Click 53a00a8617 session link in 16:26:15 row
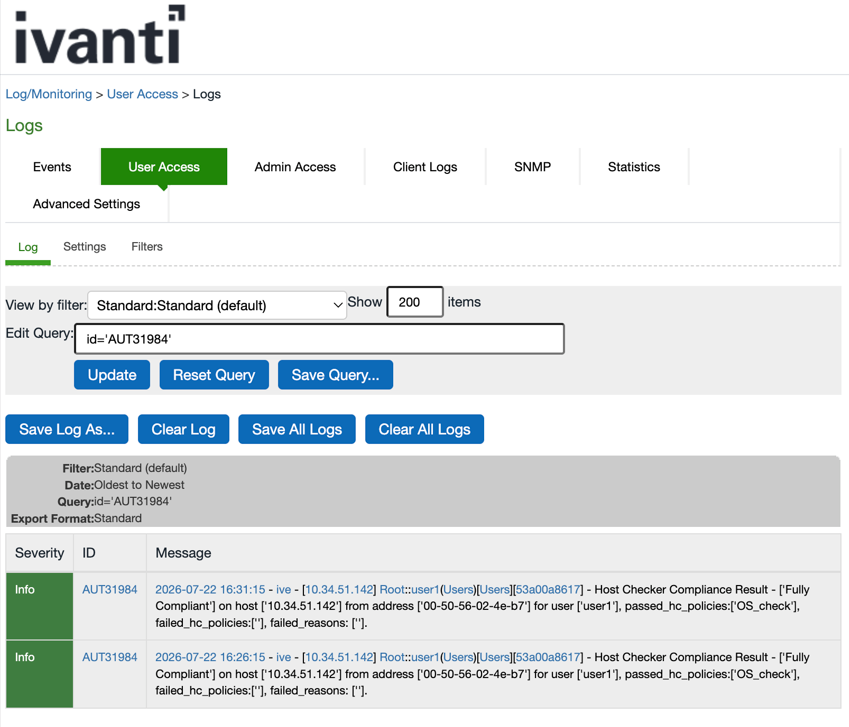This screenshot has height=727, width=849. [x=548, y=657]
